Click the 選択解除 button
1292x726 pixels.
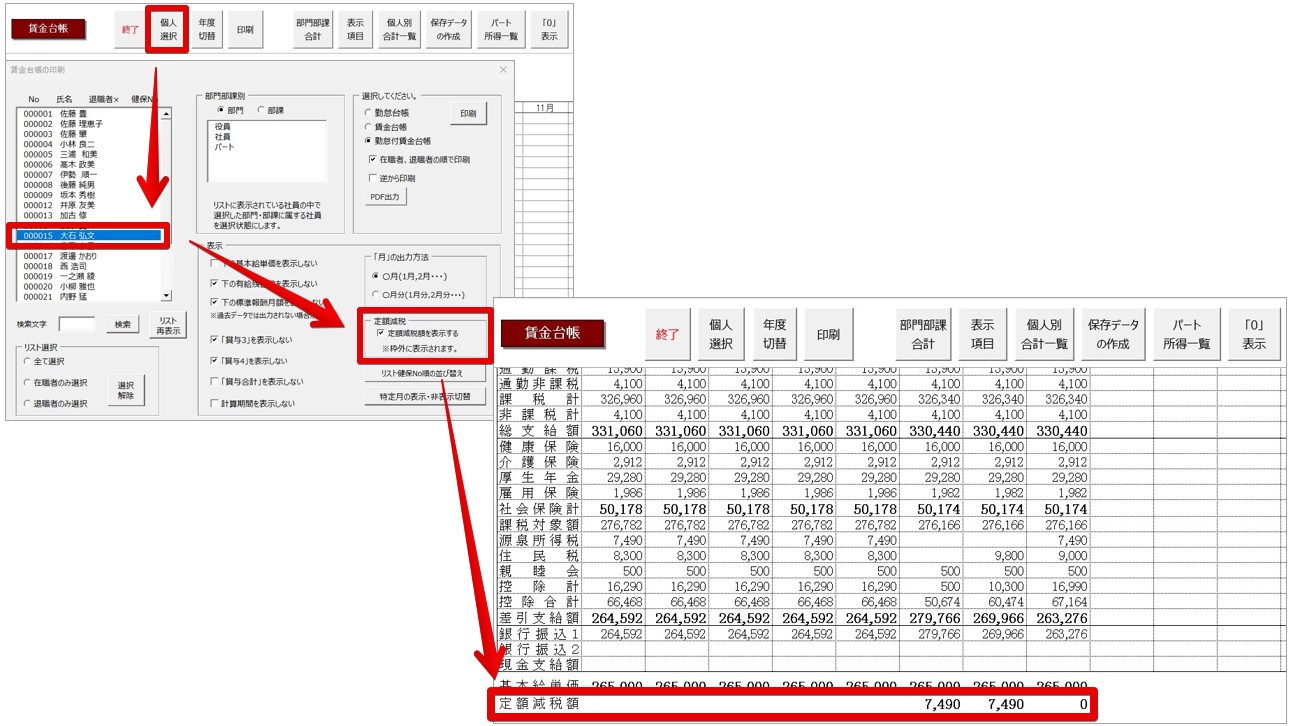pos(125,390)
